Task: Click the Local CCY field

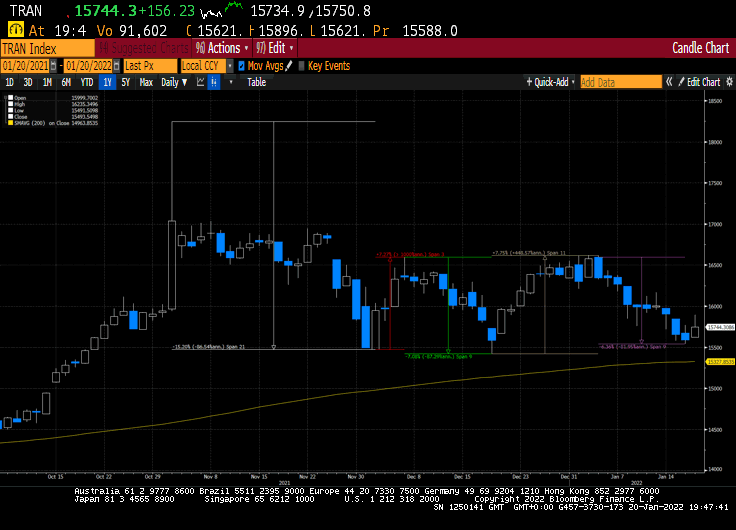Action: [x=204, y=66]
